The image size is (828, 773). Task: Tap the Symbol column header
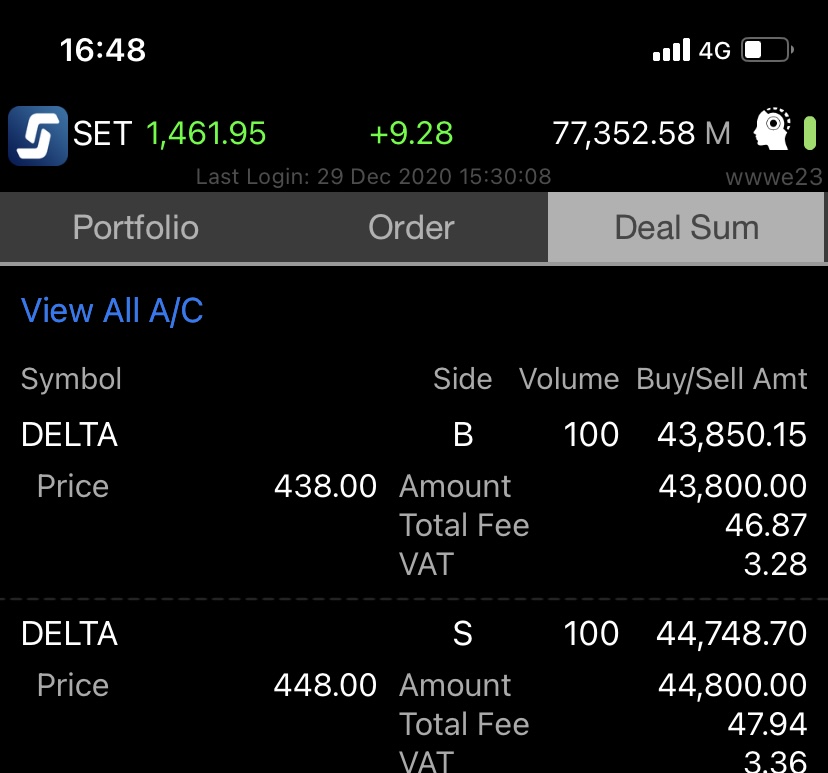71,380
